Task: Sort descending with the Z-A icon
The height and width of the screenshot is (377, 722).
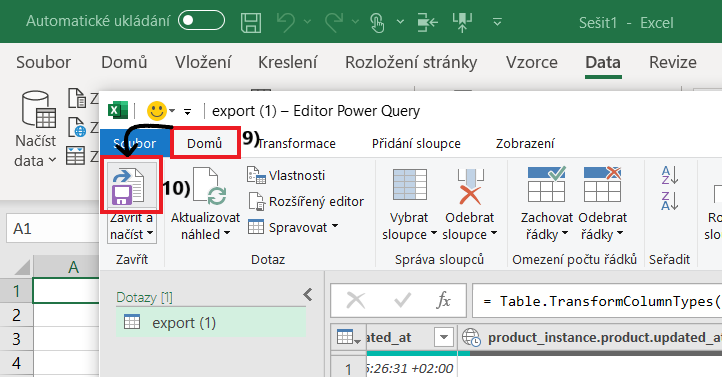Action: pyautogui.click(x=670, y=201)
